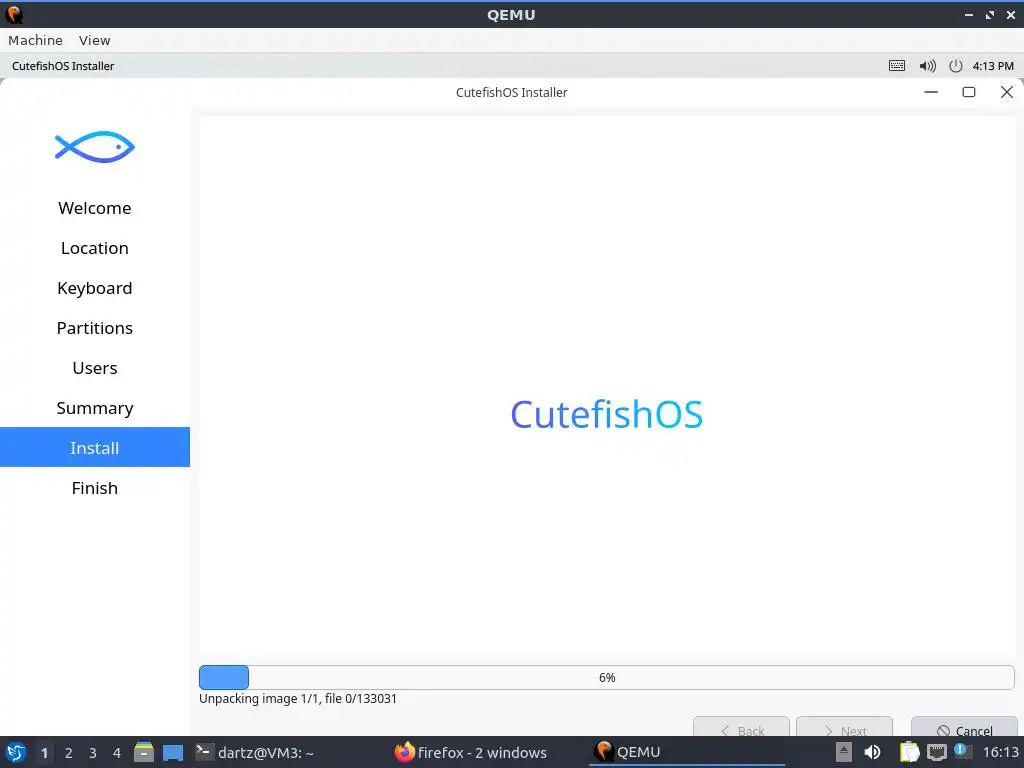Switch to workspace 3
Viewport: 1024px width, 768px height.
pyautogui.click(x=93, y=752)
